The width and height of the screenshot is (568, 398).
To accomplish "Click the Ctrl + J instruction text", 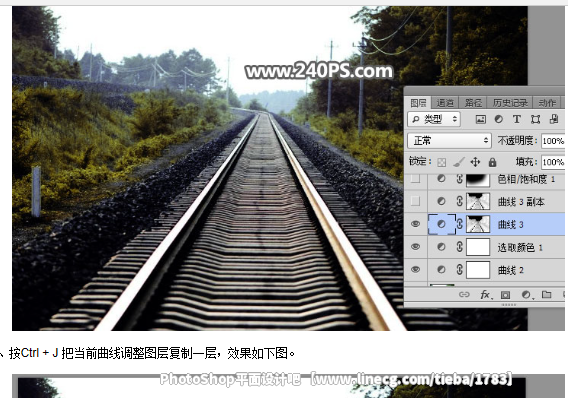I will click(151, 353).
